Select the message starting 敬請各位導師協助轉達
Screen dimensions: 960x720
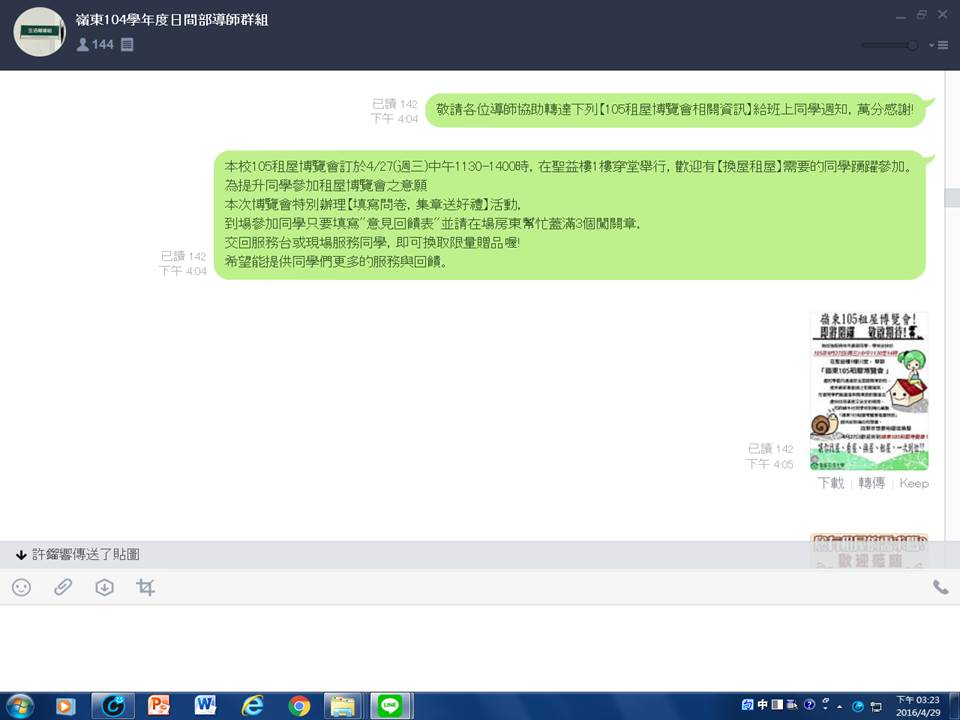(675, 110)
